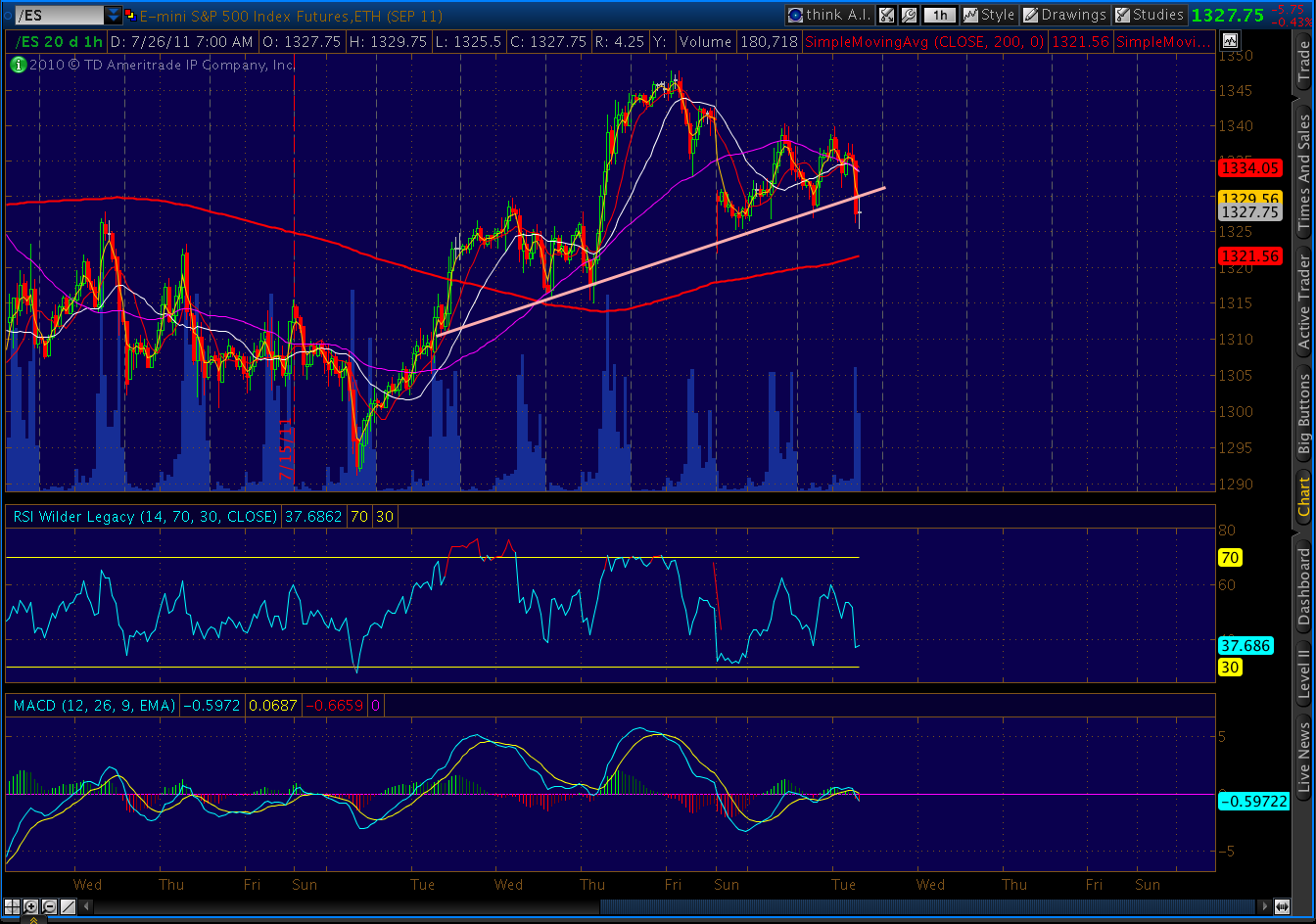Click the mini chart icon near price axis

pyautogui.click(x=1230, y=41)
